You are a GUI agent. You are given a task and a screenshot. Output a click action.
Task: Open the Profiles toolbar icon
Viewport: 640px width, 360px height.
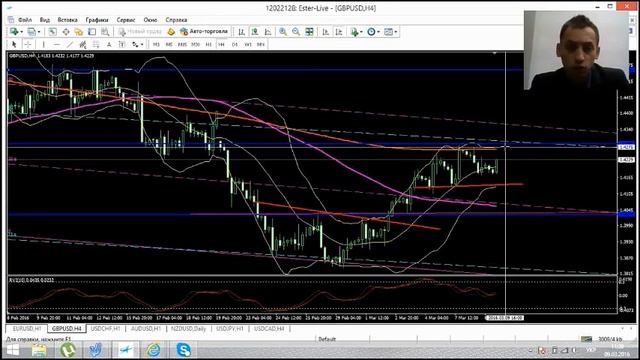click(32, 32)
